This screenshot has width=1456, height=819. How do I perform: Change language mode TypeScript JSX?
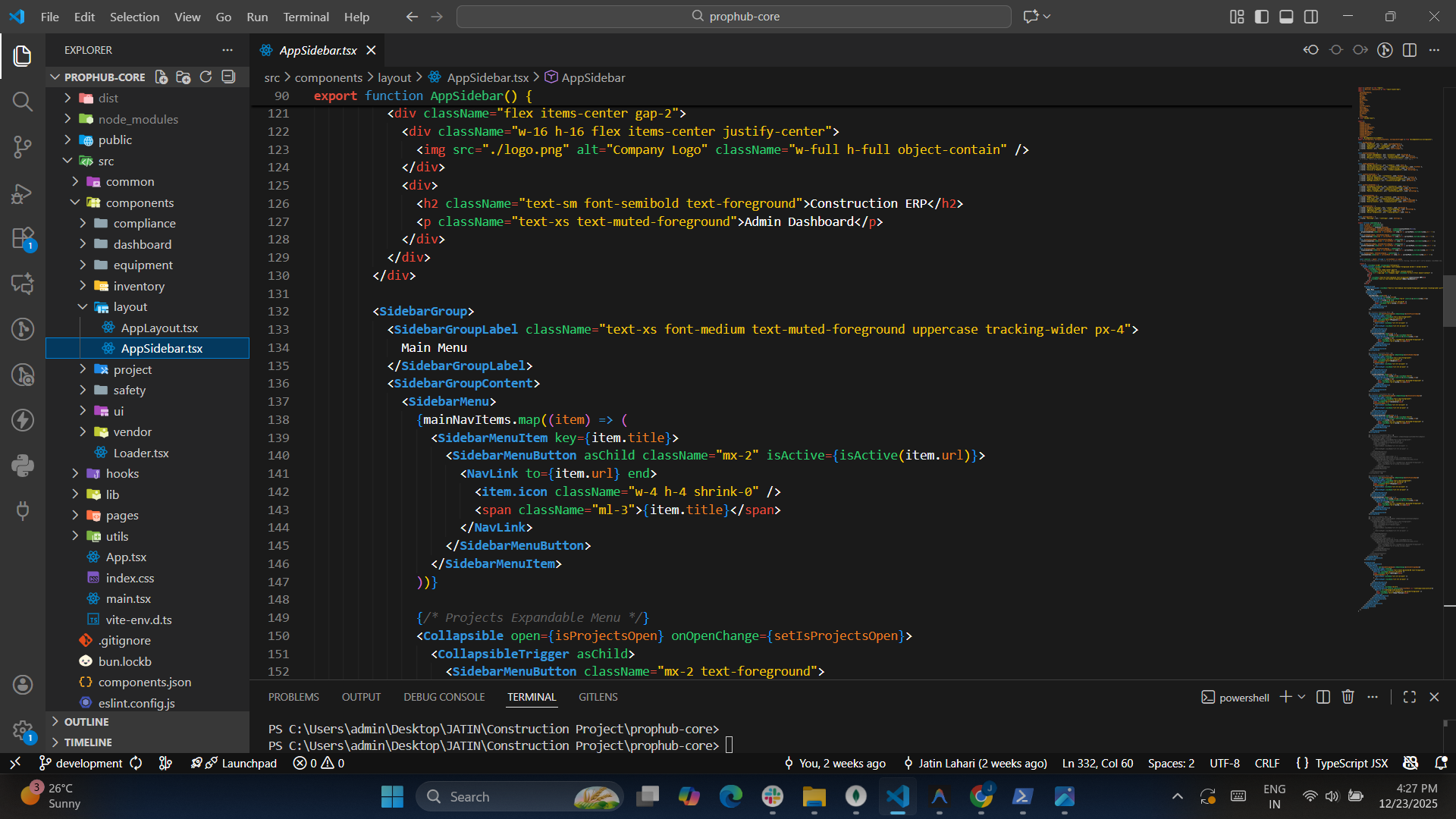click(x=1351, y=763)
